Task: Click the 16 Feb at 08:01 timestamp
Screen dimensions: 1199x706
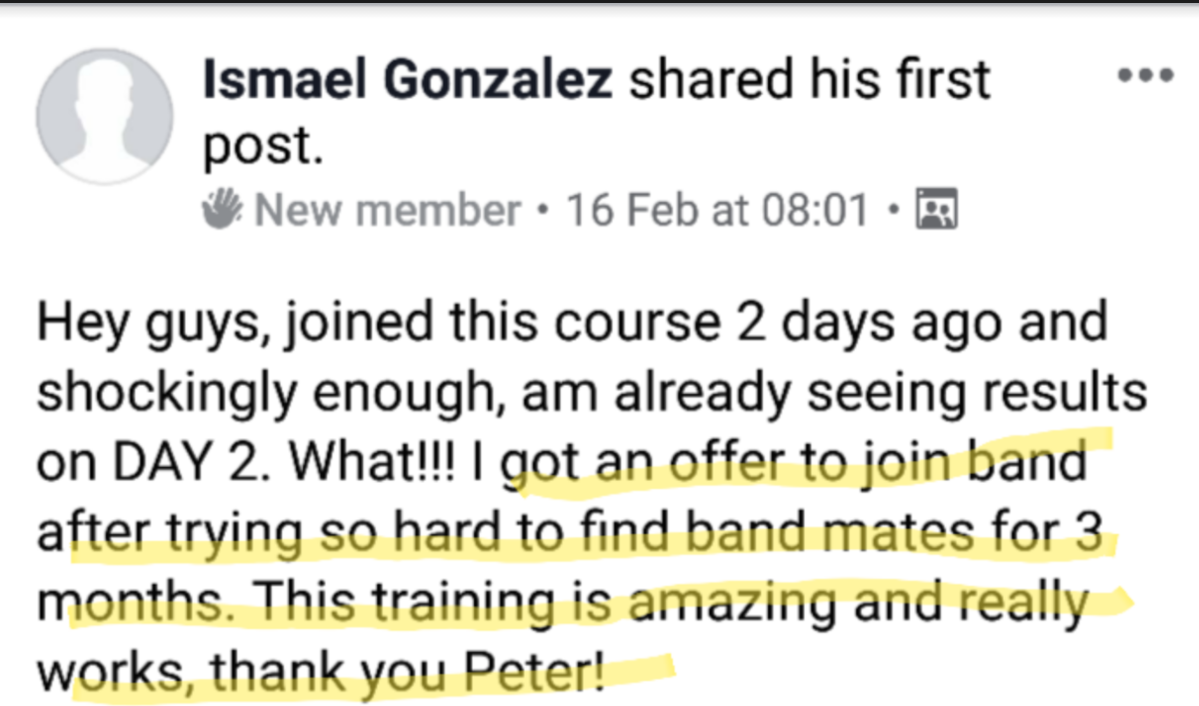Action: 717,210
